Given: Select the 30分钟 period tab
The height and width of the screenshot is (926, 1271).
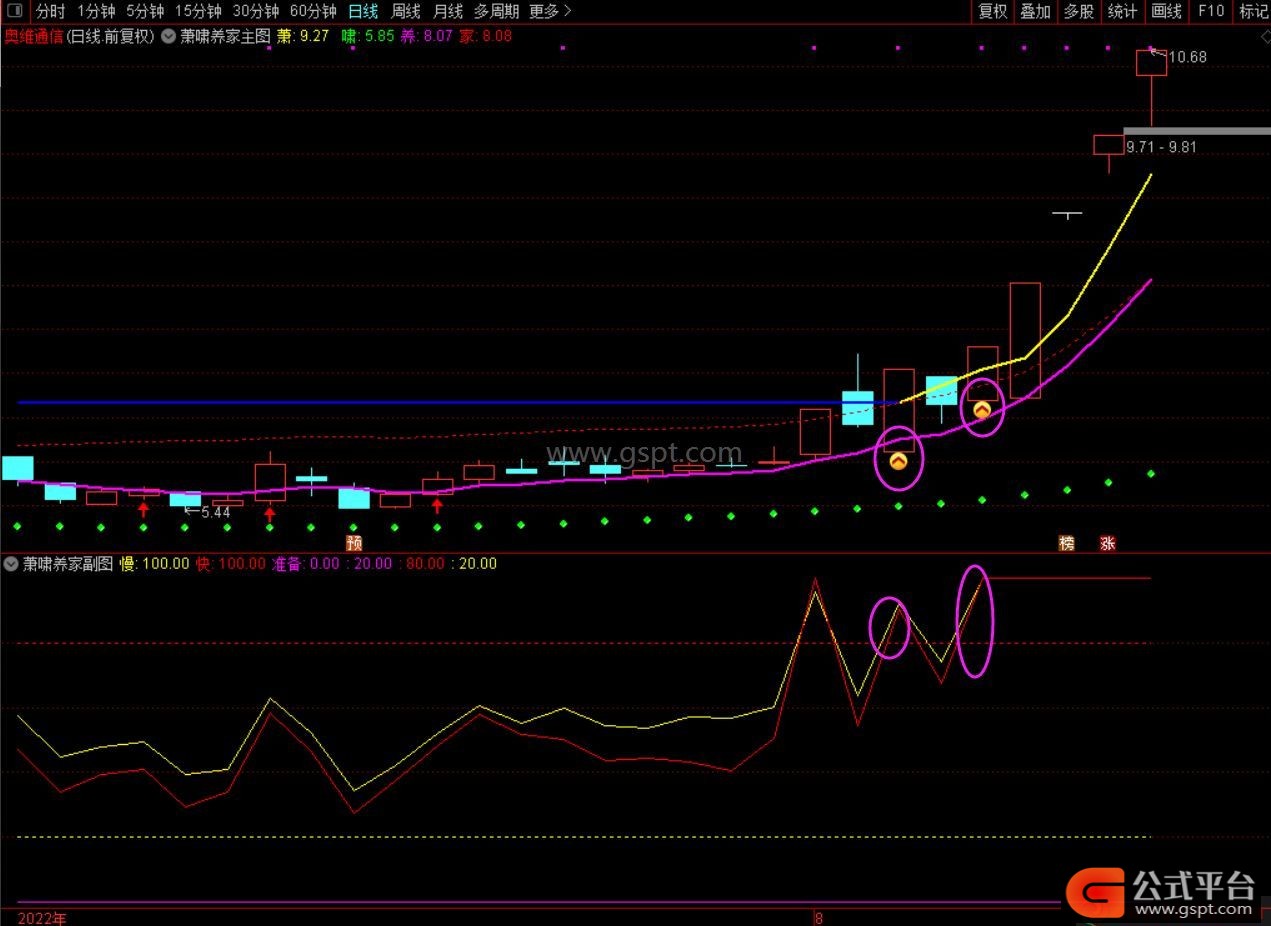Looking at the screenshot, I should tap(255, 11).
